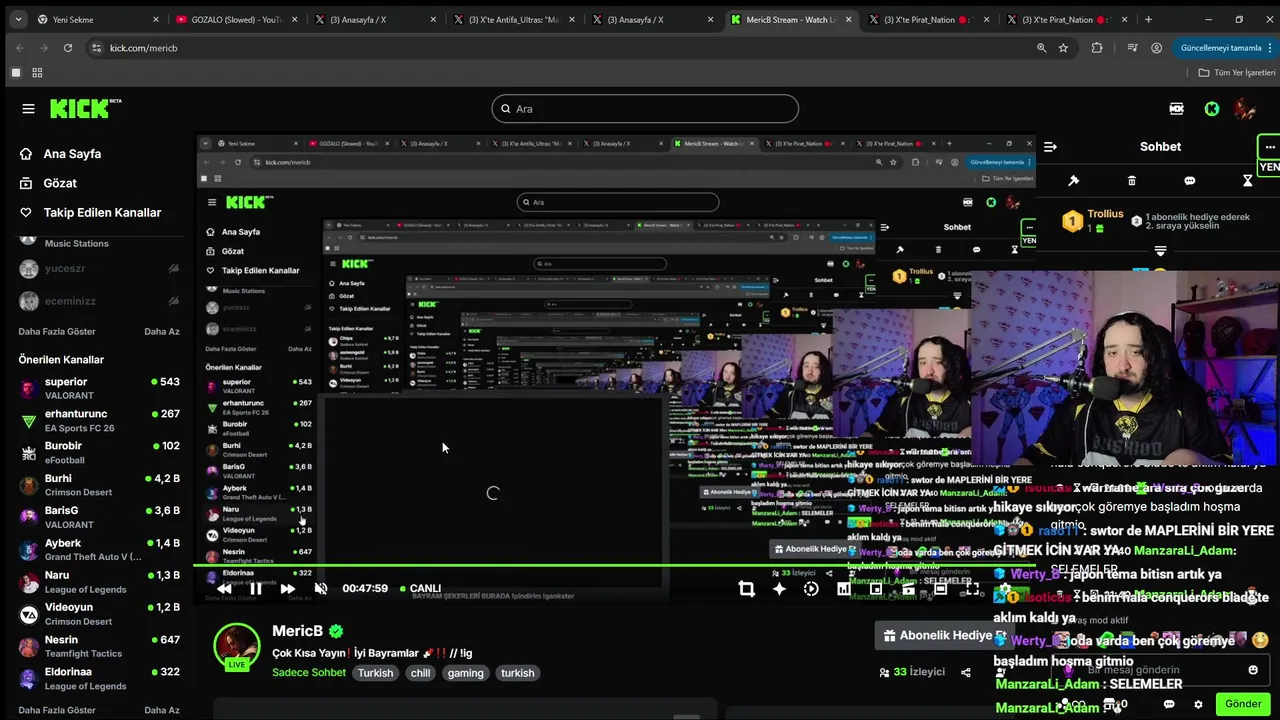The image size is (1280, 720).
Task: Open Ayberk Grand Theft Auto channel
Action: tap(99, 549)
